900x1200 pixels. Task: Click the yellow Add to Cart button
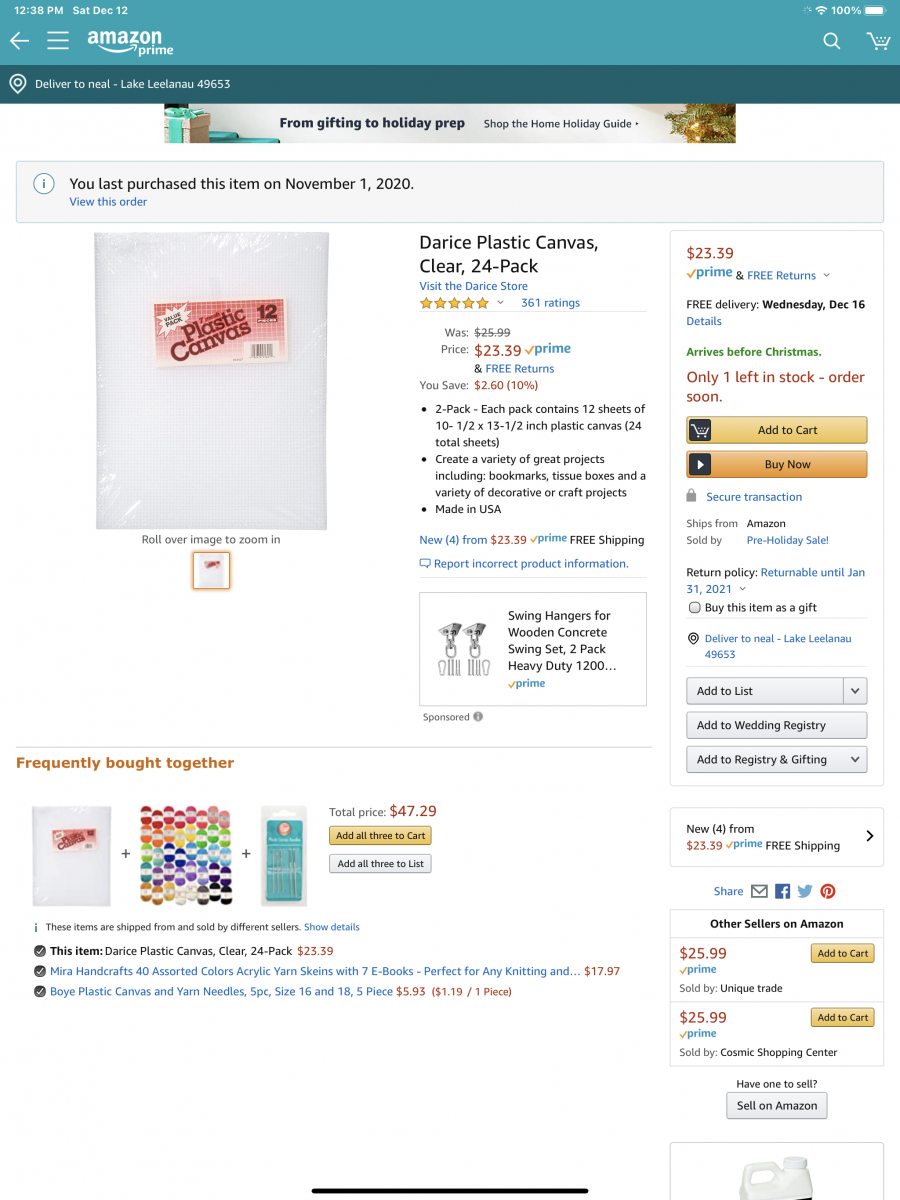[x=776, y=430]
